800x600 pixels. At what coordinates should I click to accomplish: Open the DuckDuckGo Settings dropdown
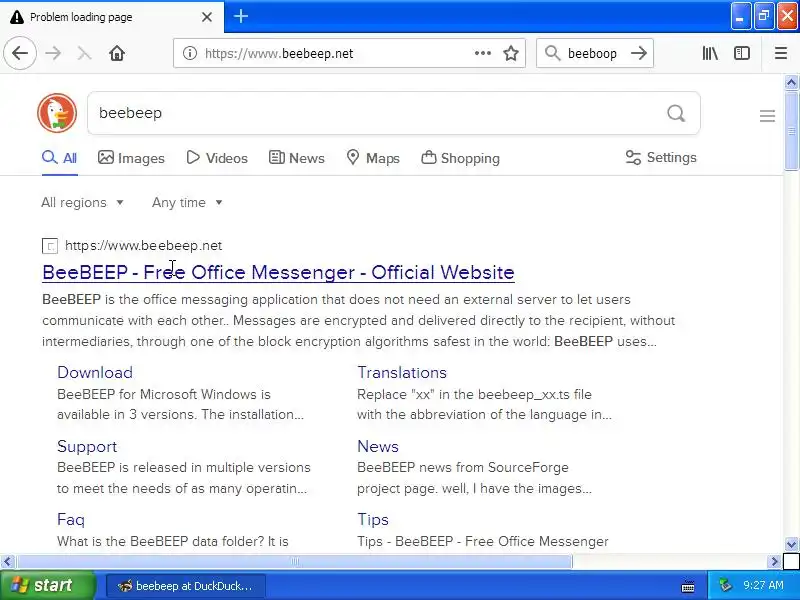click(661, 158)
